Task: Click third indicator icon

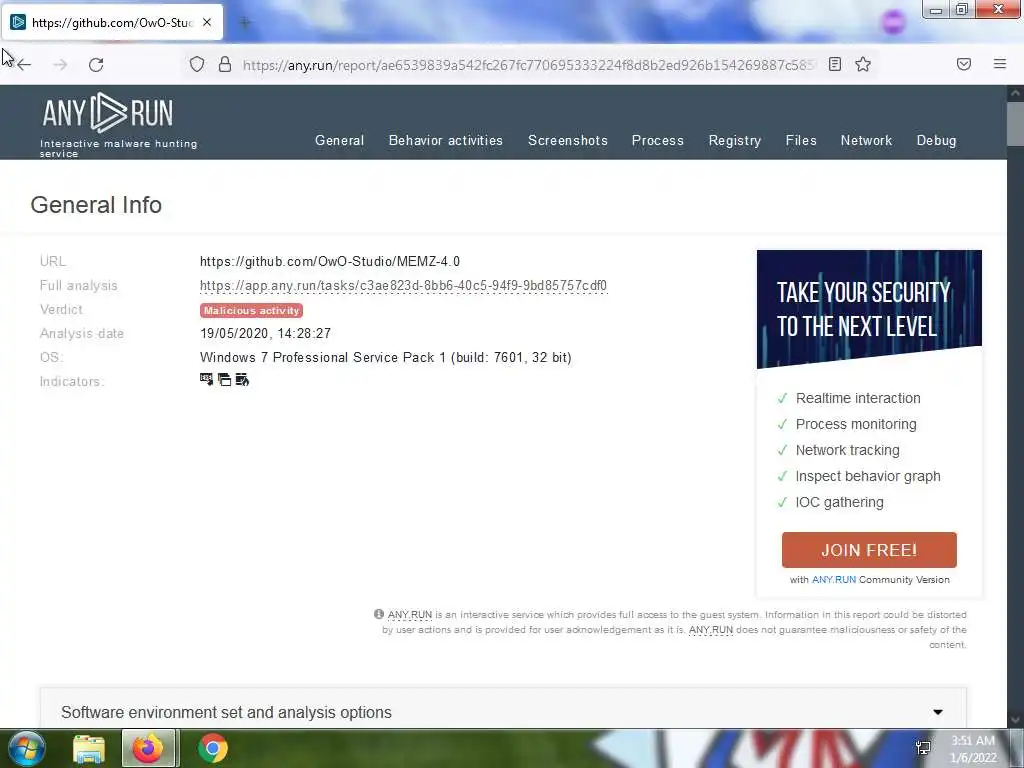Action: [x=242, y=379]
